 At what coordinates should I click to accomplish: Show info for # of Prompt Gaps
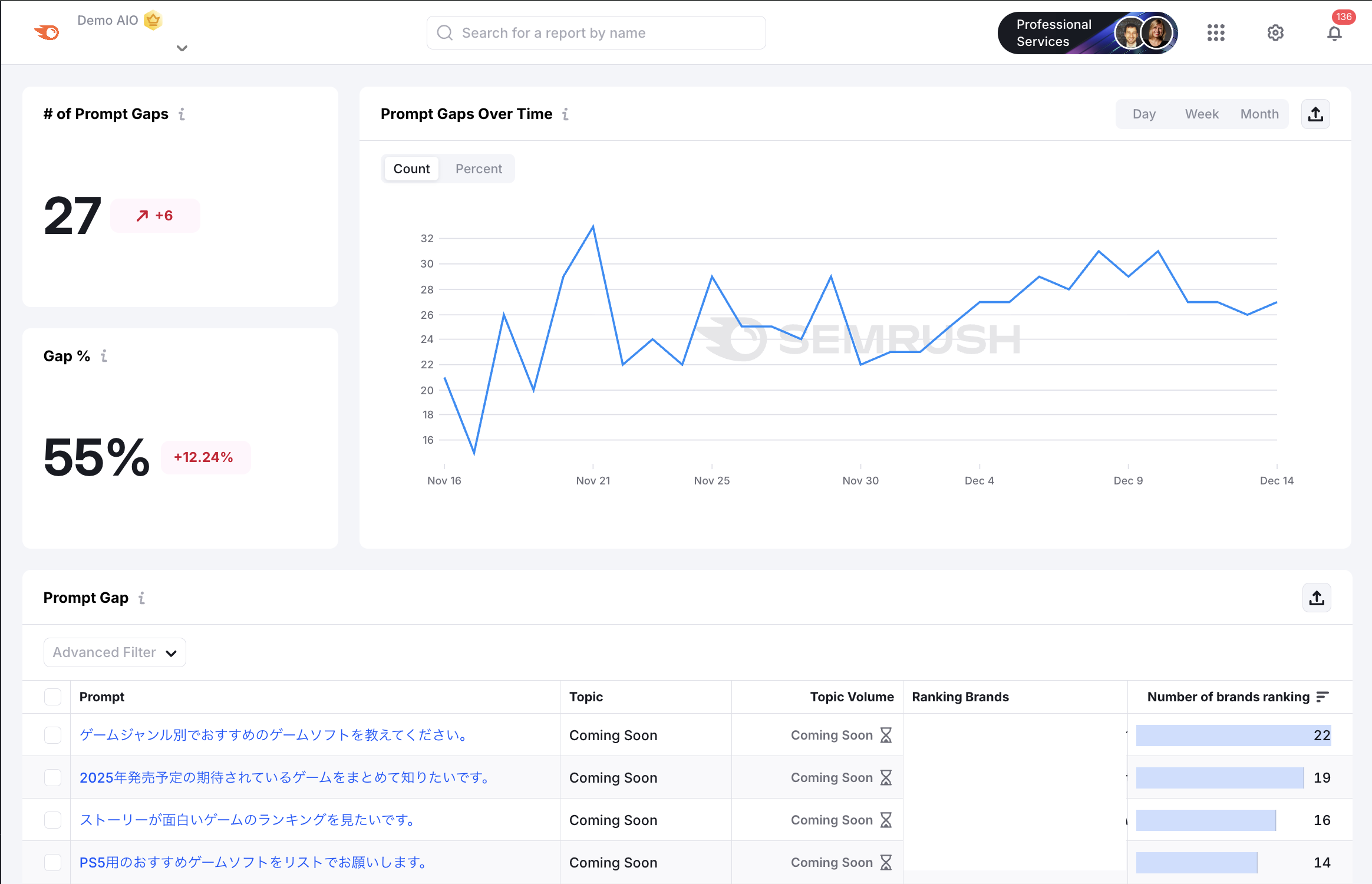point(182,114)
